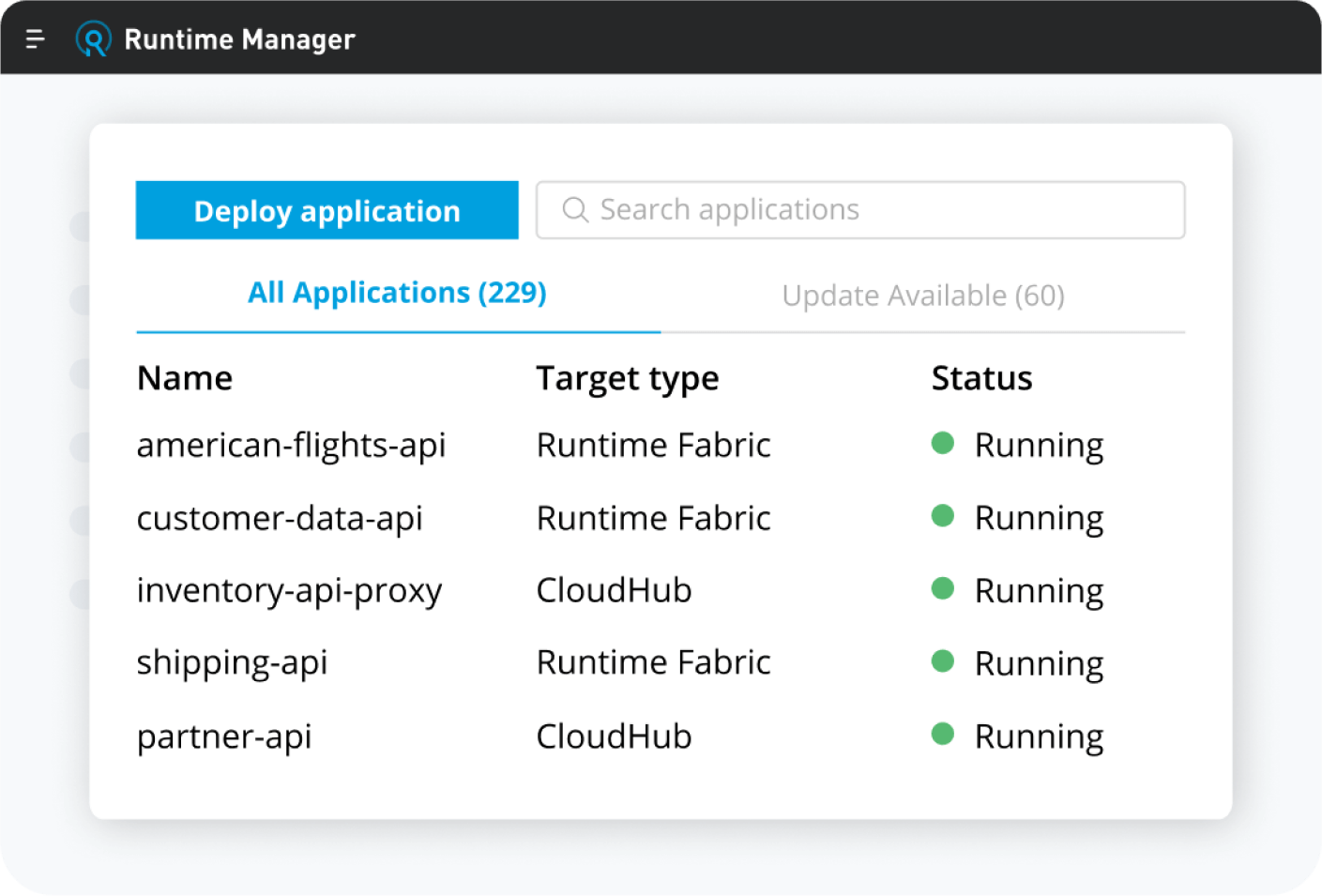Sort by the Name column header
Screen dimensions: 1322x896
185,378
